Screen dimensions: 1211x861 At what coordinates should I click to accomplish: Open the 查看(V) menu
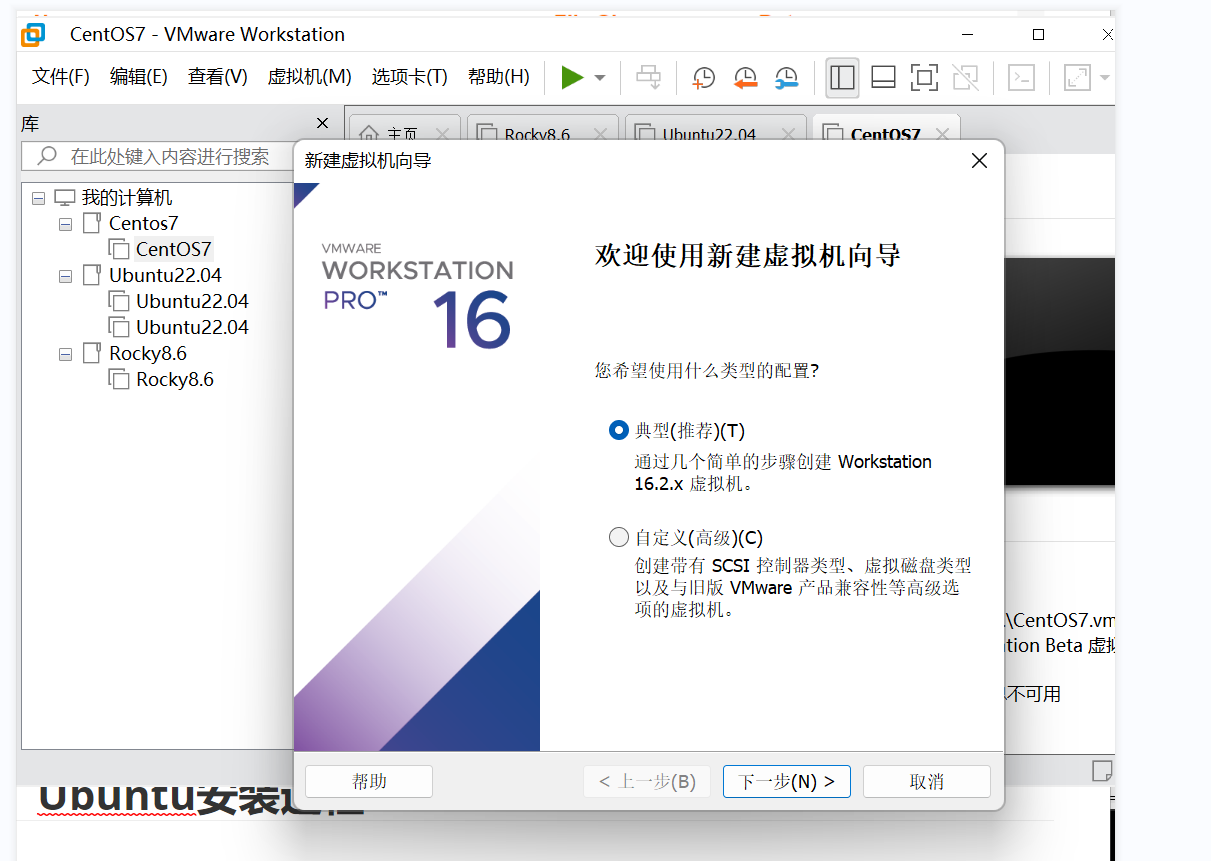pos(218,77)
